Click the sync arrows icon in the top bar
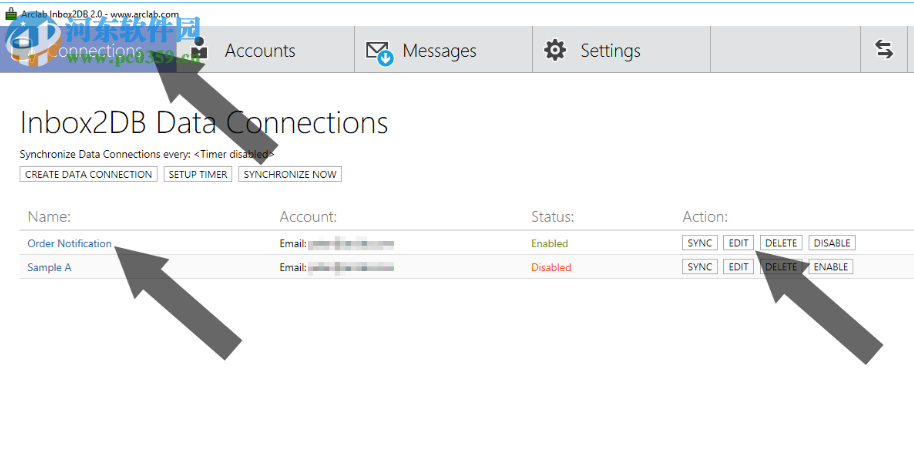The height and width of the screenshot is (453, 914). coord(884,50)
